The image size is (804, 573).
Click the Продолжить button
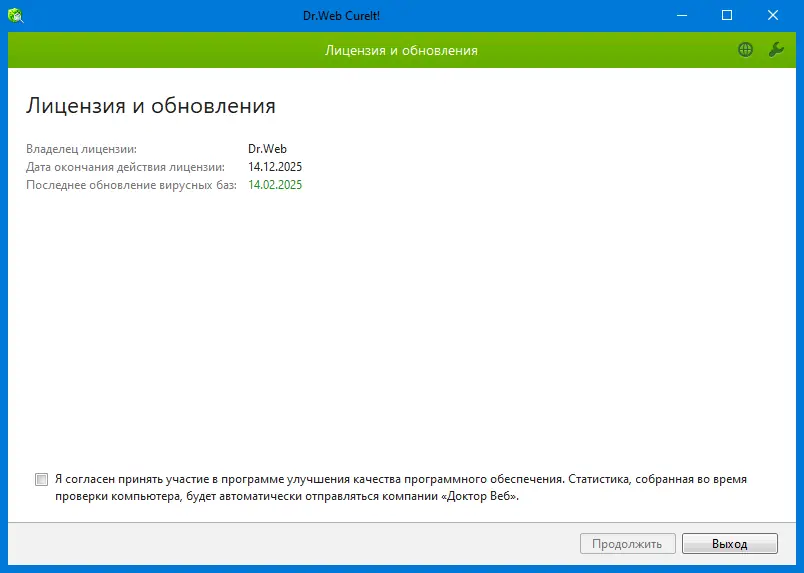click(x=628, y=544)
